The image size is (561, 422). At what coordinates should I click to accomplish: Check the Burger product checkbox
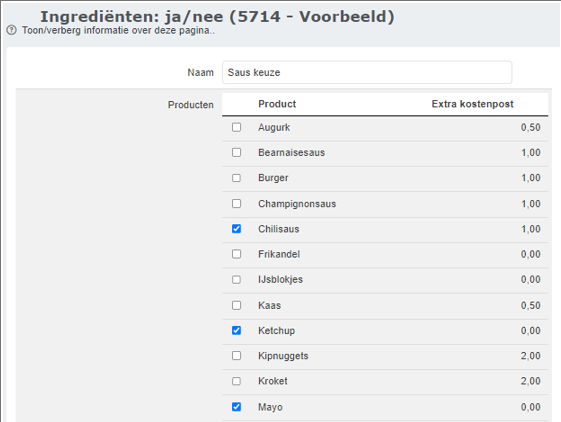coord(236,178)
